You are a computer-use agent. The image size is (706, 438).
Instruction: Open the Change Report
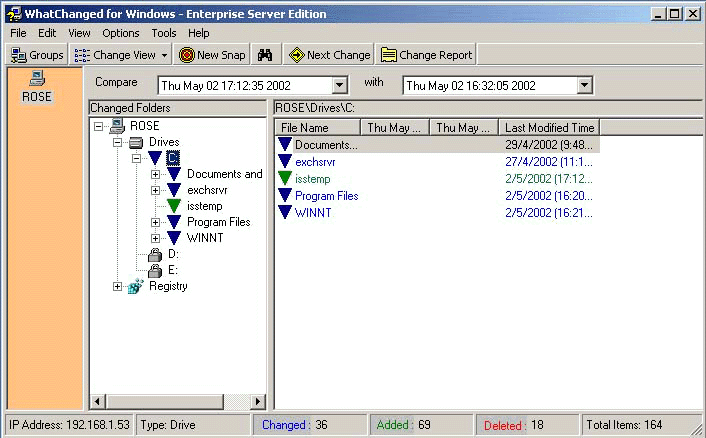426,55
